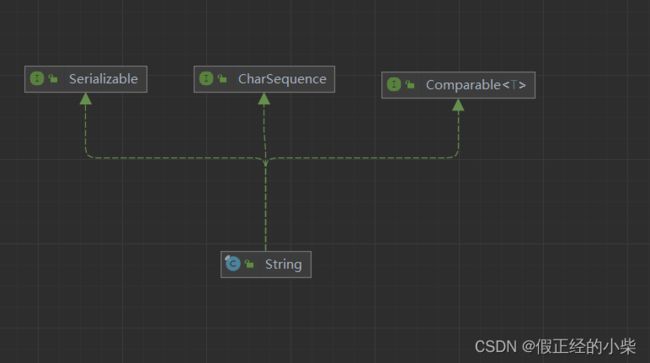The width and height of the screenshot is (650, 363).
Task: Click the horizontal dashed edge toward Serializable
Action: [174, 158]
